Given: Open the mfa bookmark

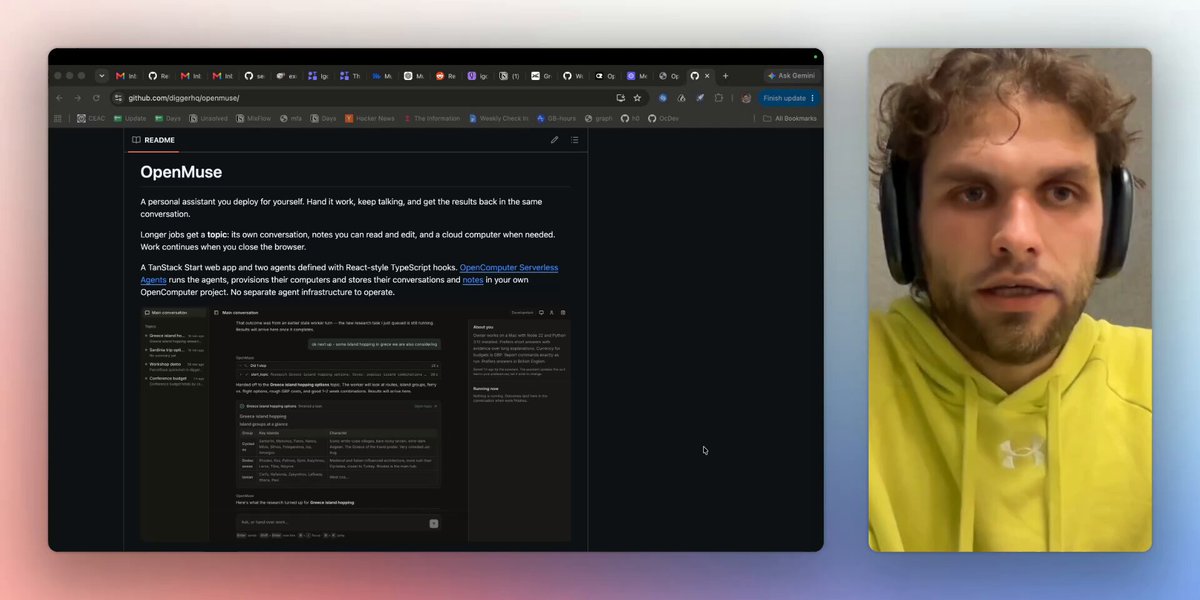Looking at the screenshot, I should point(290,118).
